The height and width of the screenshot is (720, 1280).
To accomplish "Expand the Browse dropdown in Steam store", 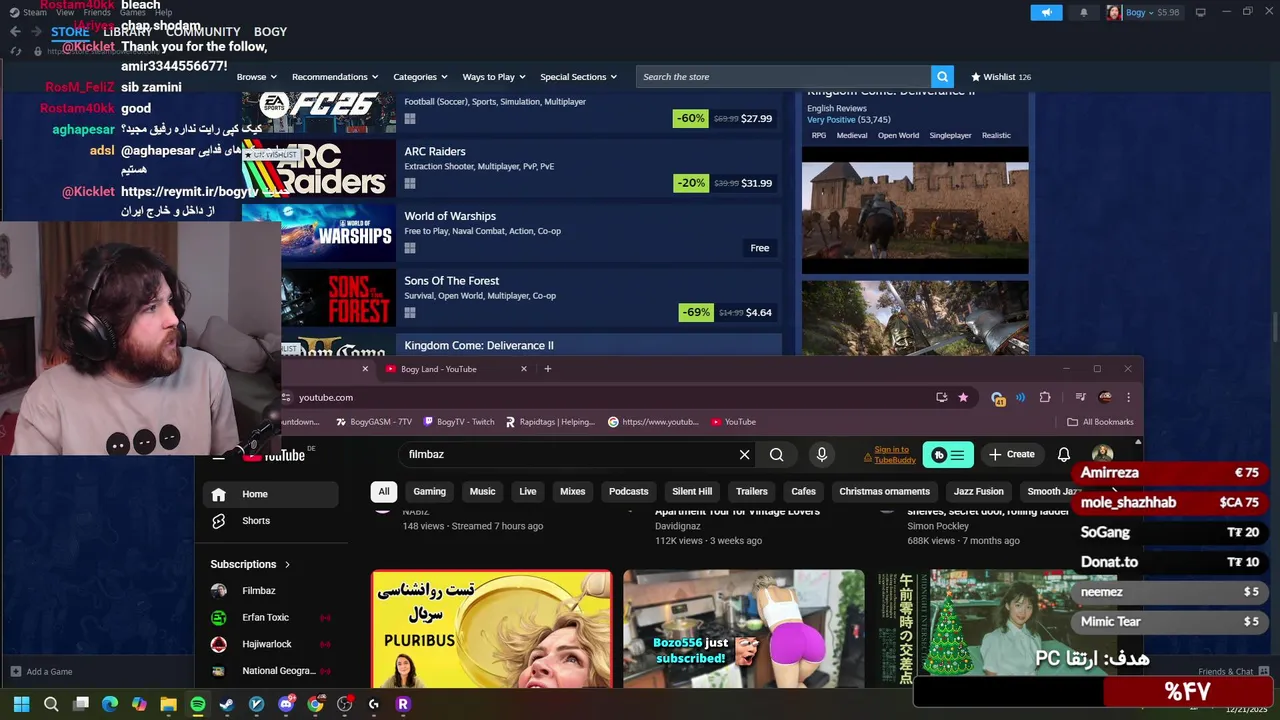I will pos(257,77).
